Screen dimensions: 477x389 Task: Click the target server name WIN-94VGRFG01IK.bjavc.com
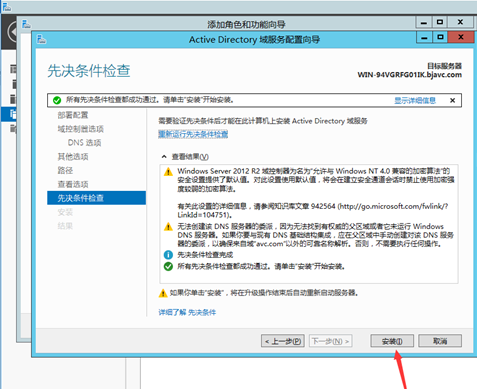(410, 75)
